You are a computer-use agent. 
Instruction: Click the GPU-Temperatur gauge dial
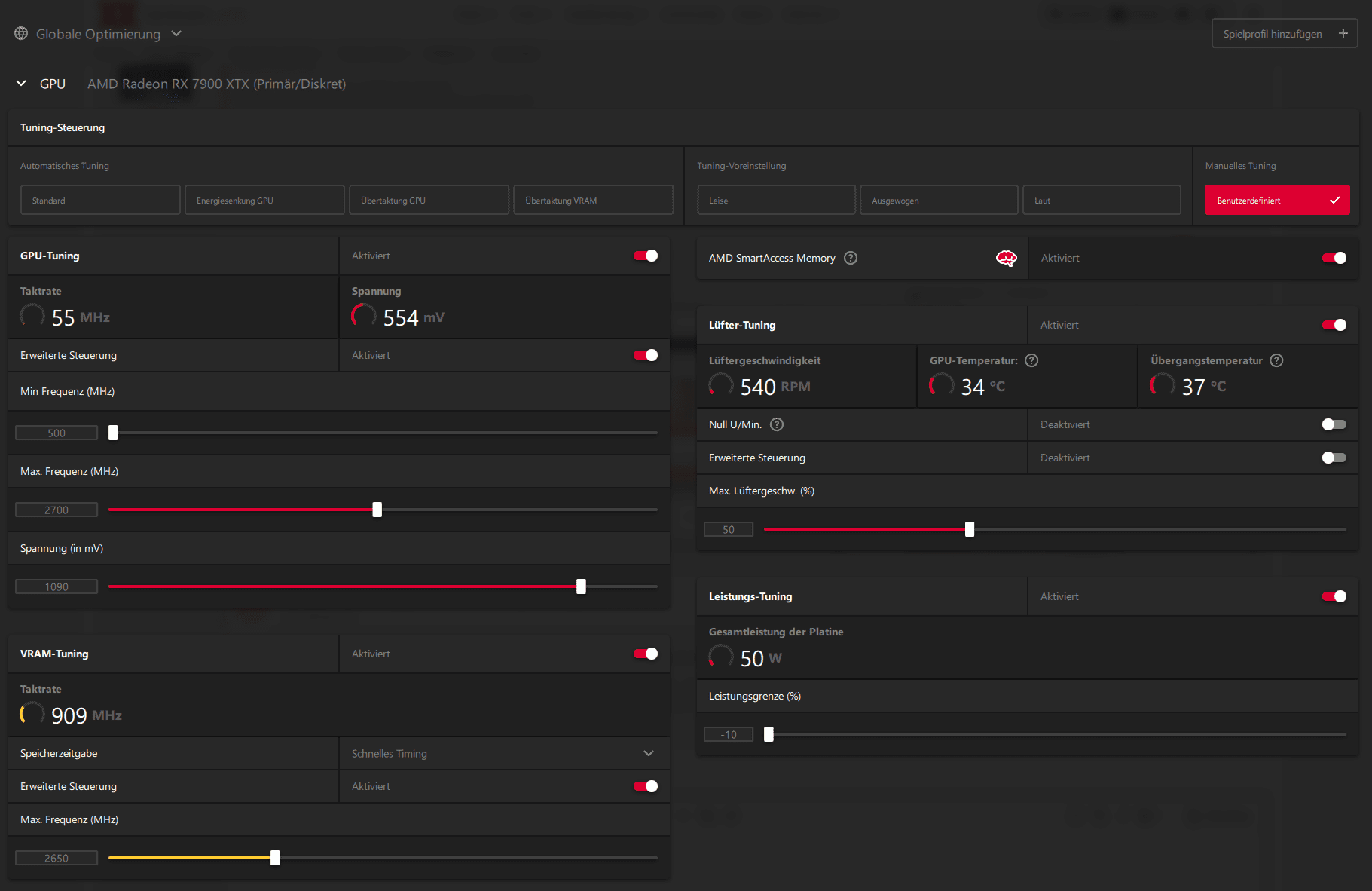(942, 385)
